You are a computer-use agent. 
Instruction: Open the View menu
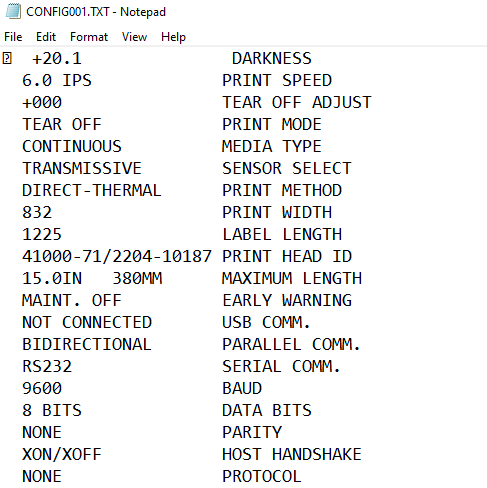tap(134, 37)
